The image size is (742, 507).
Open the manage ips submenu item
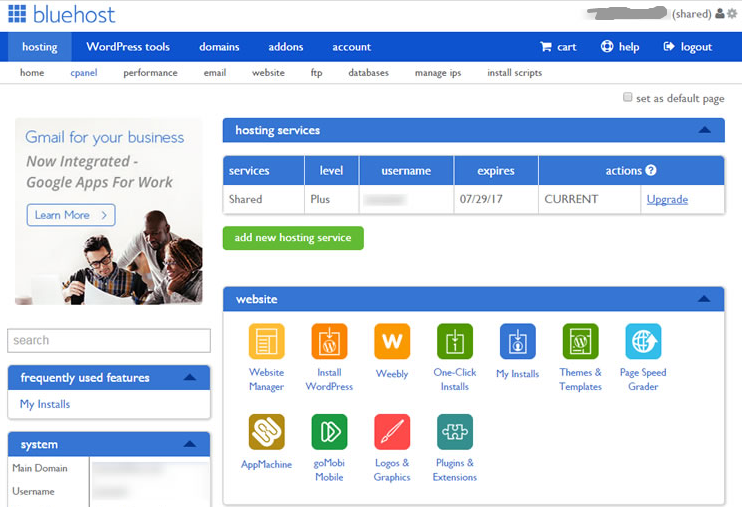coord(438,73)
